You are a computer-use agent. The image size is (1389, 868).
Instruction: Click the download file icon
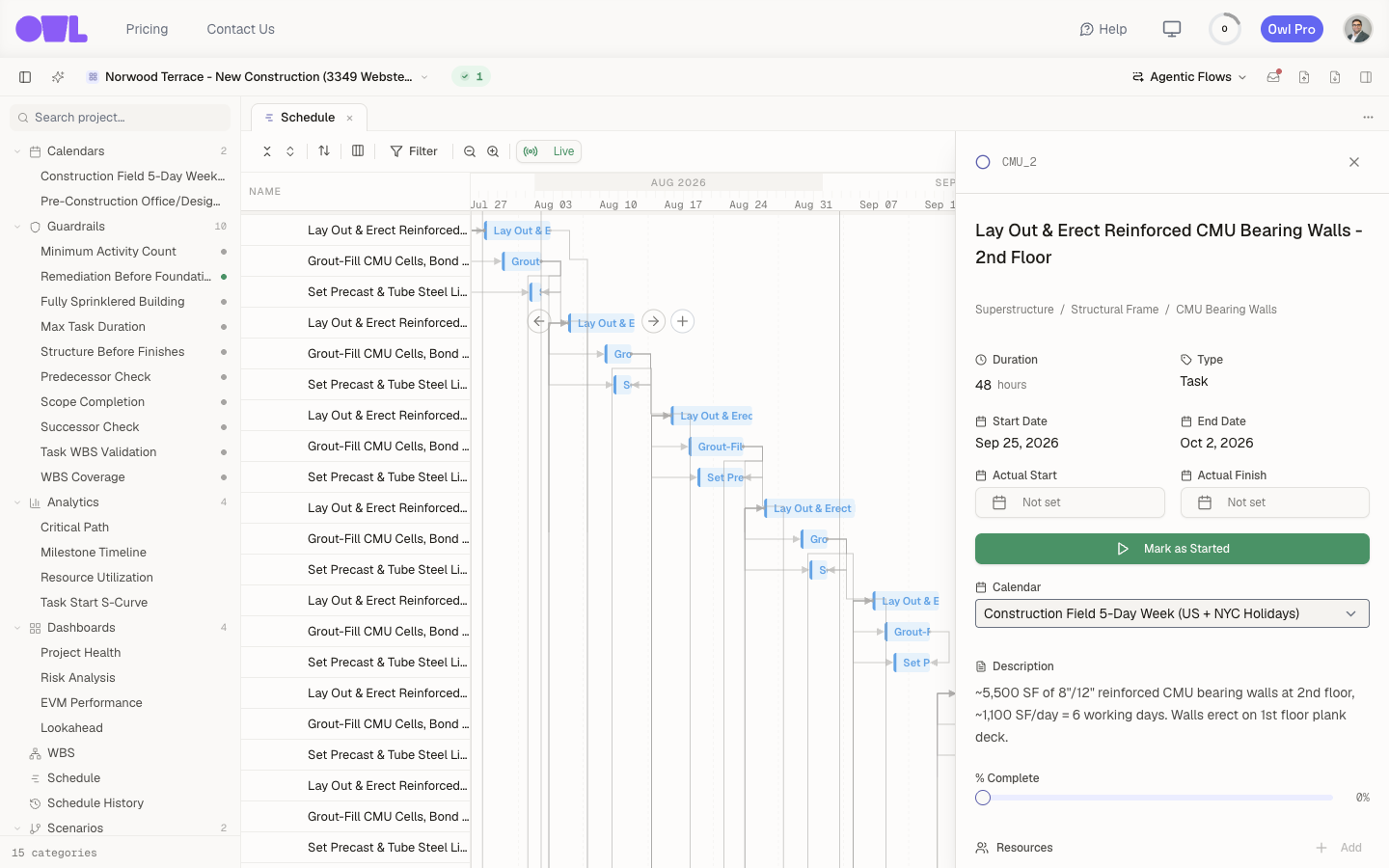pos(1335,77)
